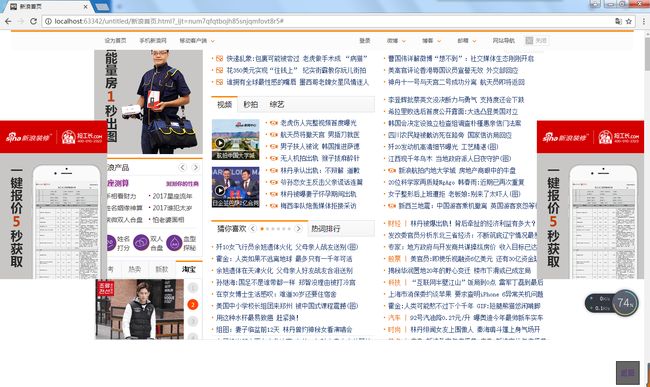Select the 新款 tab in shopping panel

(x=162, y=269)
